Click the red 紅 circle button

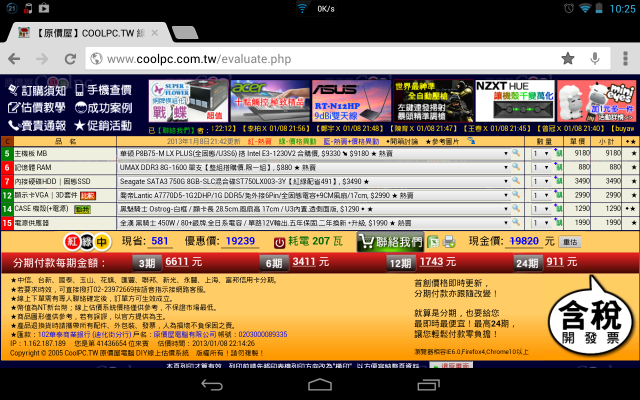pos(72,242)
